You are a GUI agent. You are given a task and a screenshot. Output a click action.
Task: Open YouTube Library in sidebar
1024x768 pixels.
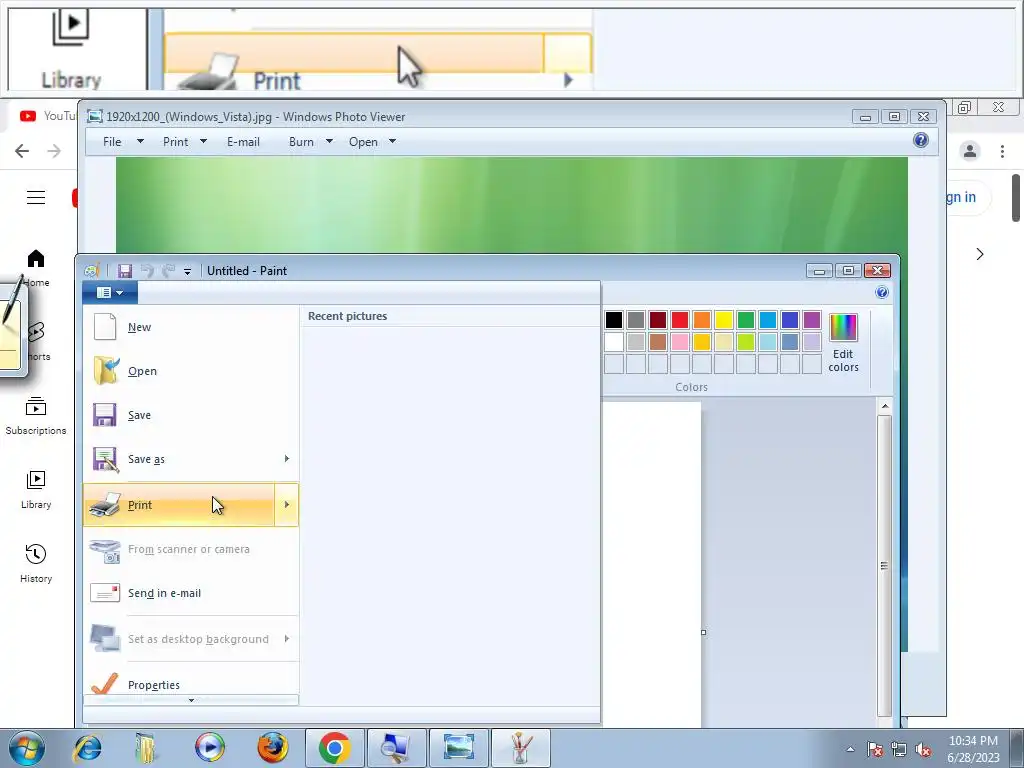tap(36, 489)
